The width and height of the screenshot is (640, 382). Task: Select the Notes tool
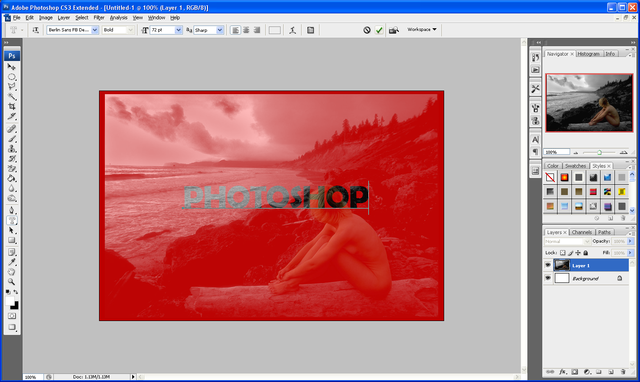pyautogui.click(x=12, y=252)
